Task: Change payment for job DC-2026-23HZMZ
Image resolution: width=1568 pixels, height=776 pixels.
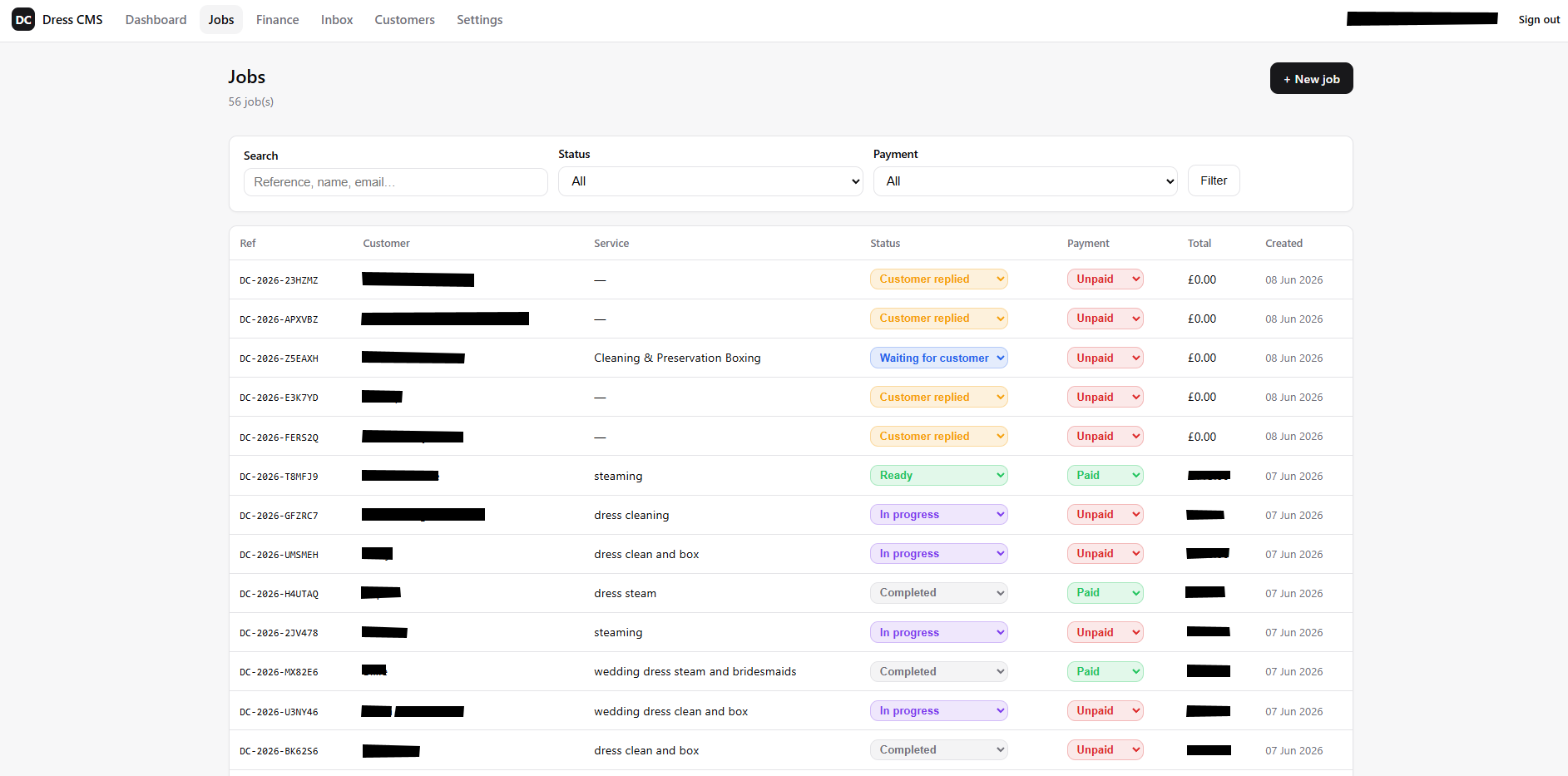Action: (x=1105, y=279)
